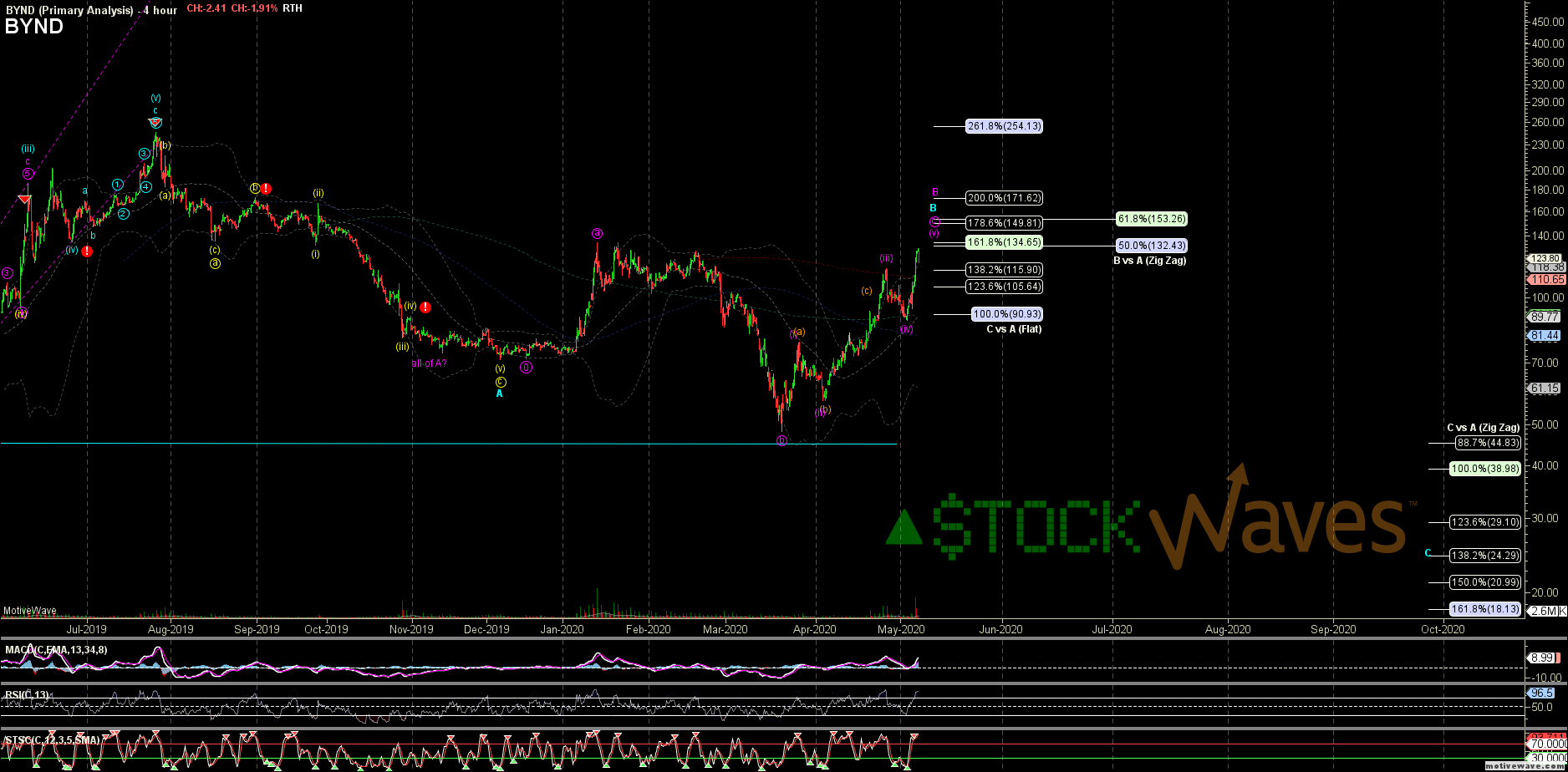Click the 100.0%(90.93) extension label

coord(1007,314)
